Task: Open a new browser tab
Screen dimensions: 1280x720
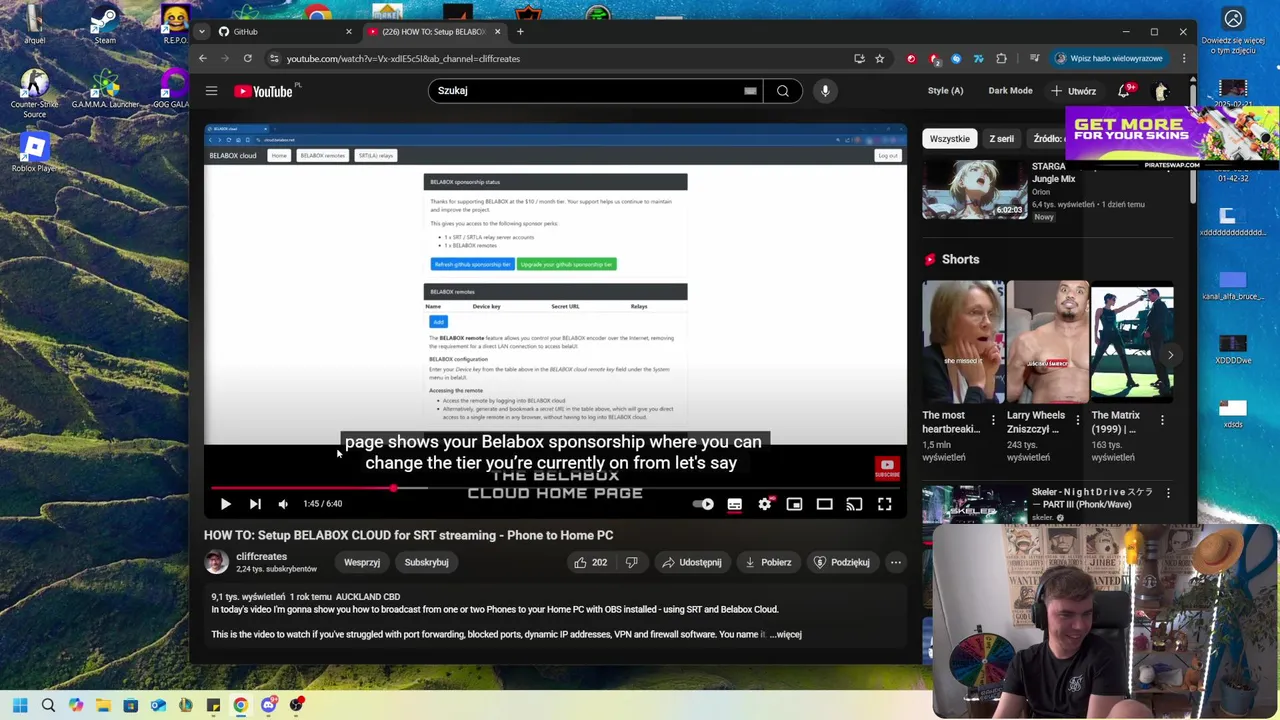Action: 520,32
